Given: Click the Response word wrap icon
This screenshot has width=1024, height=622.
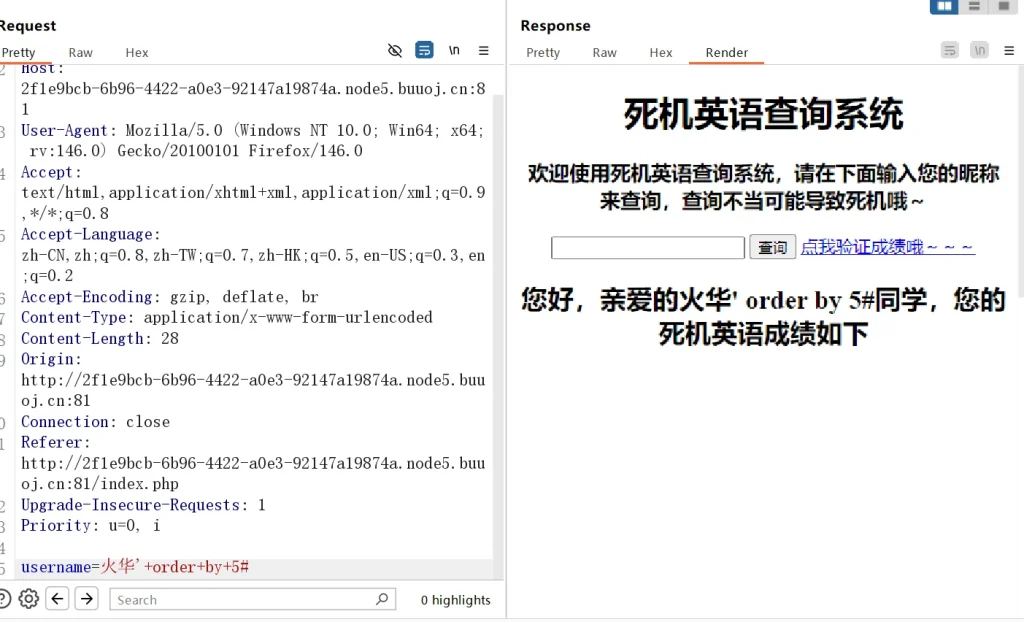Looking at the screenshot, I should click(x=950, y=50).
